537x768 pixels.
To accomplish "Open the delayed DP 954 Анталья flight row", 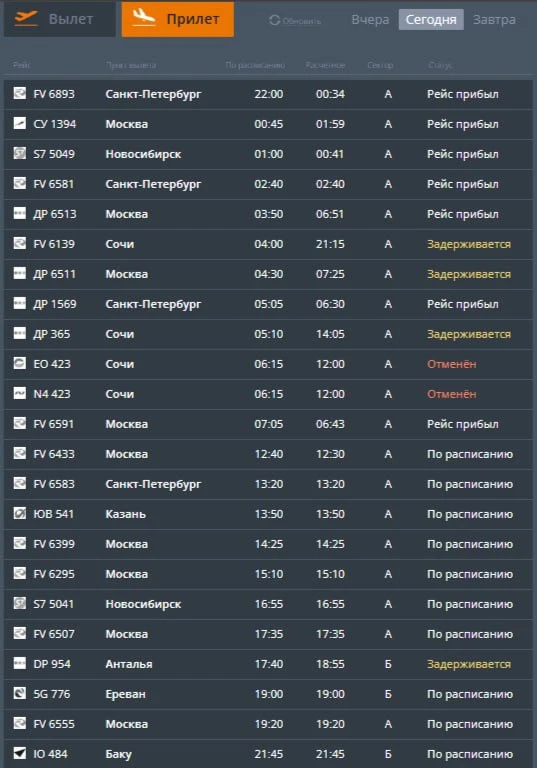I will [268, 664].
